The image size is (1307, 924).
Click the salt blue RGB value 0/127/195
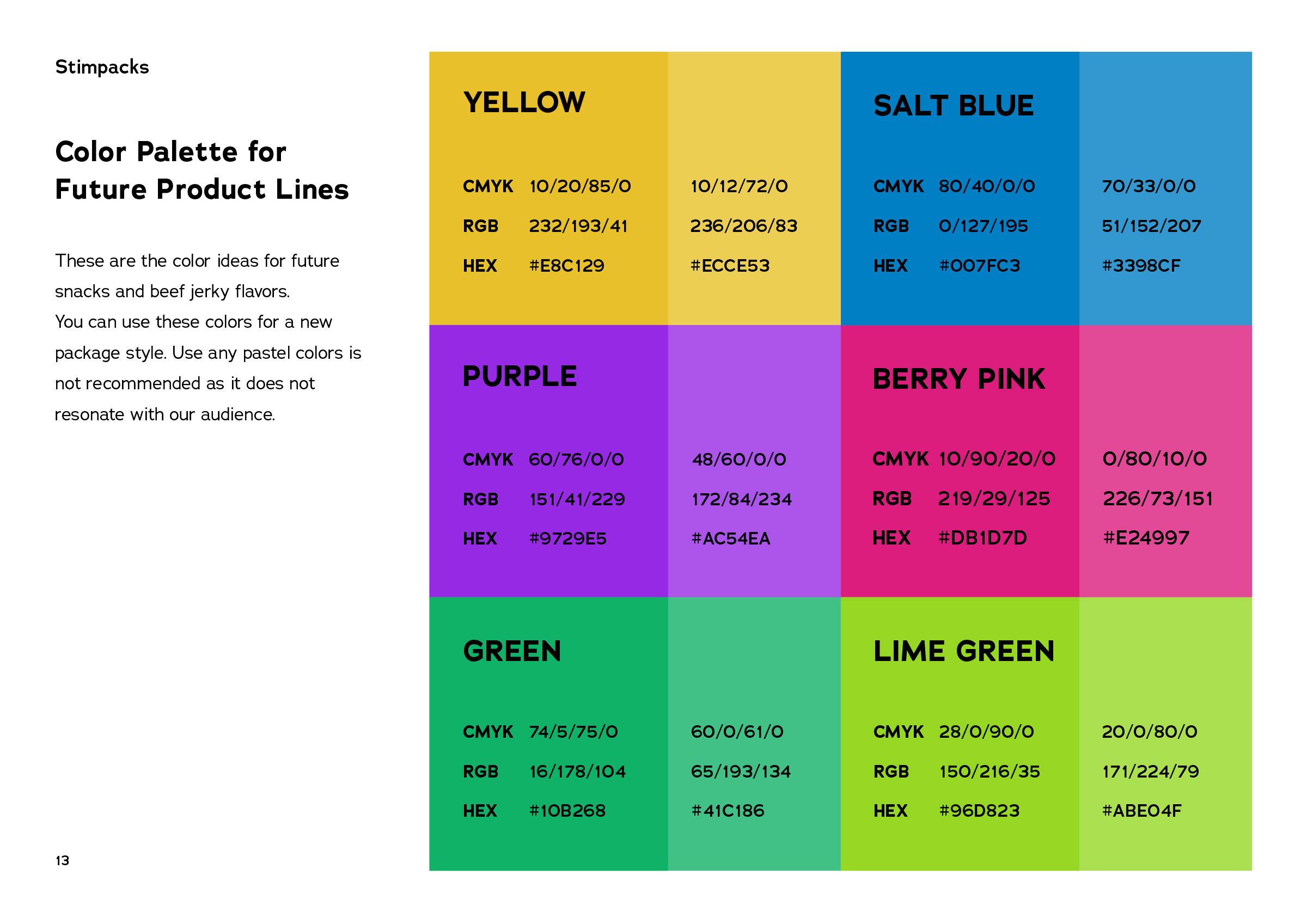coord(983,226)
